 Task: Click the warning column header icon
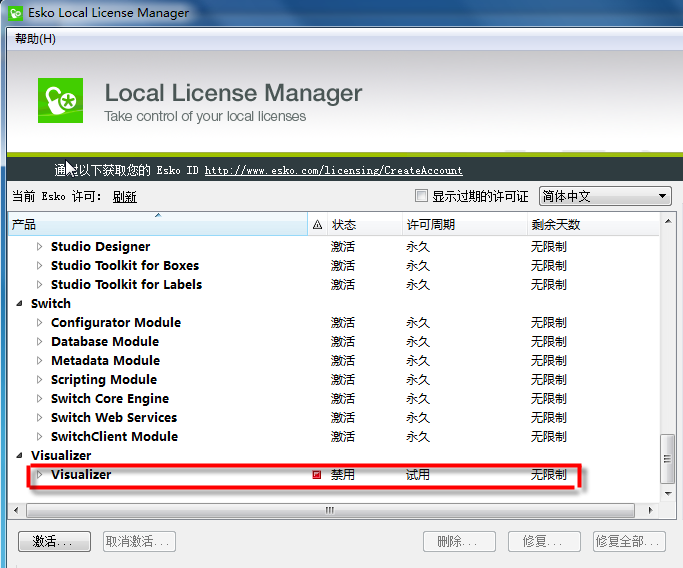click(318, 225)
